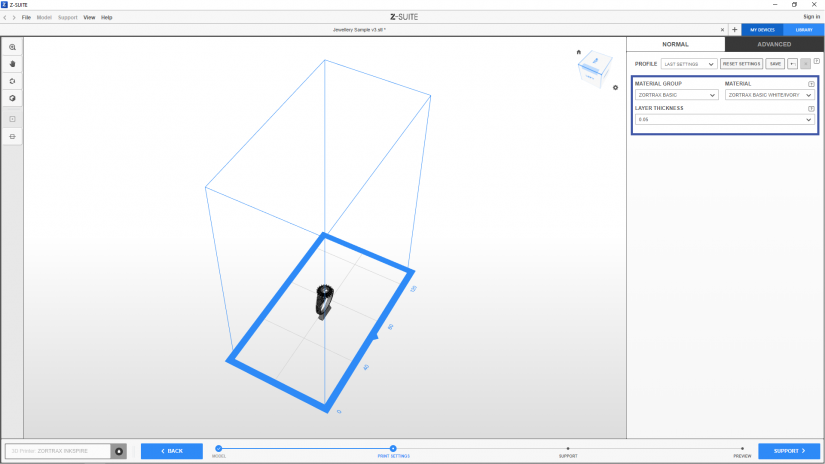Jump to Model step marker
825x464 pixels.
click(x=218, y=449)
